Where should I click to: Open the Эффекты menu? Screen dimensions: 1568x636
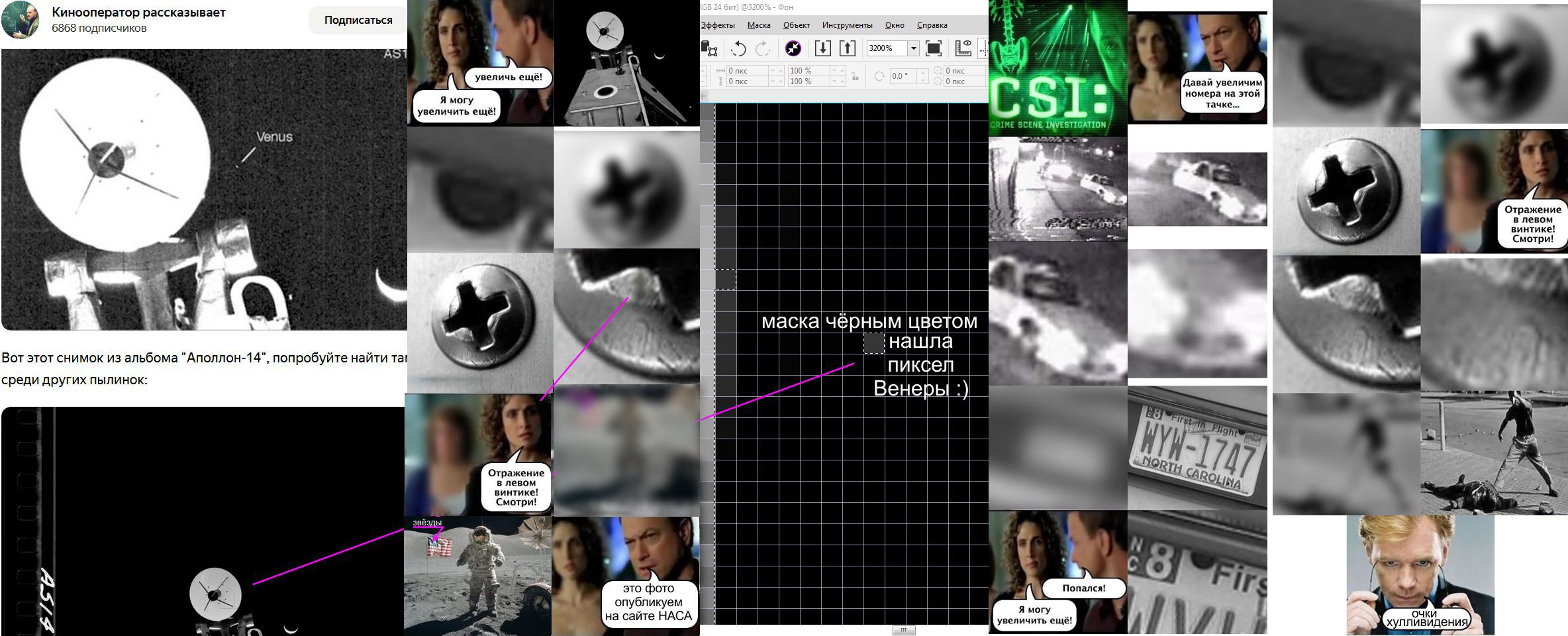coord(718,25)
